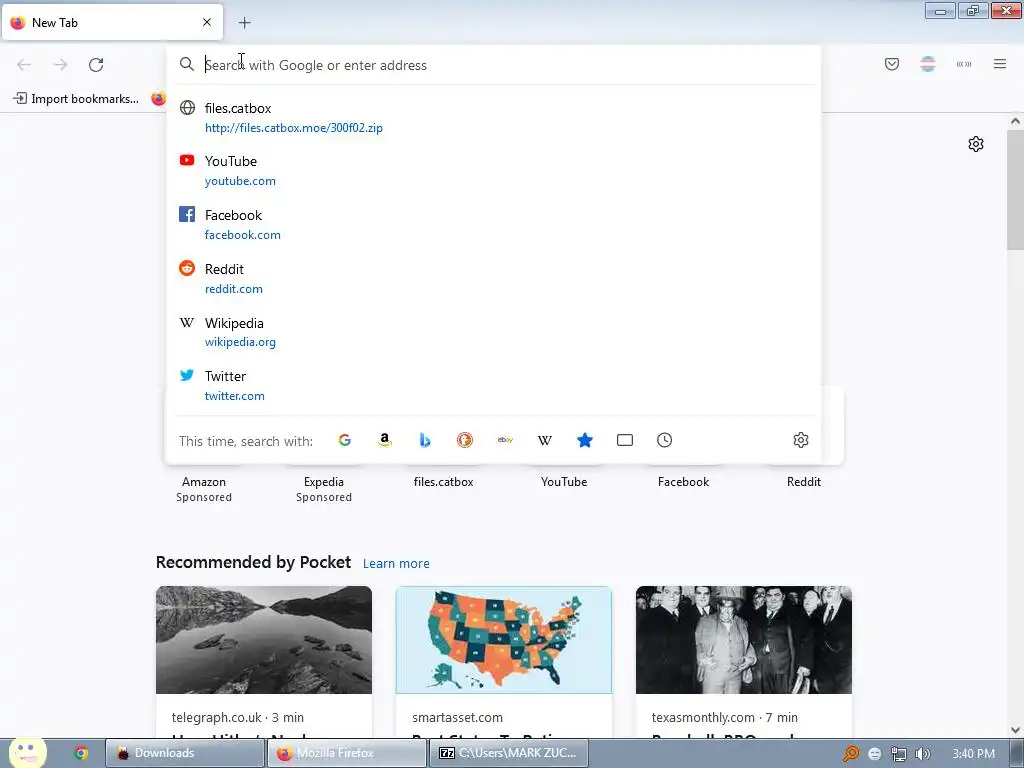Click the back navigation arrow

[24, 65]
